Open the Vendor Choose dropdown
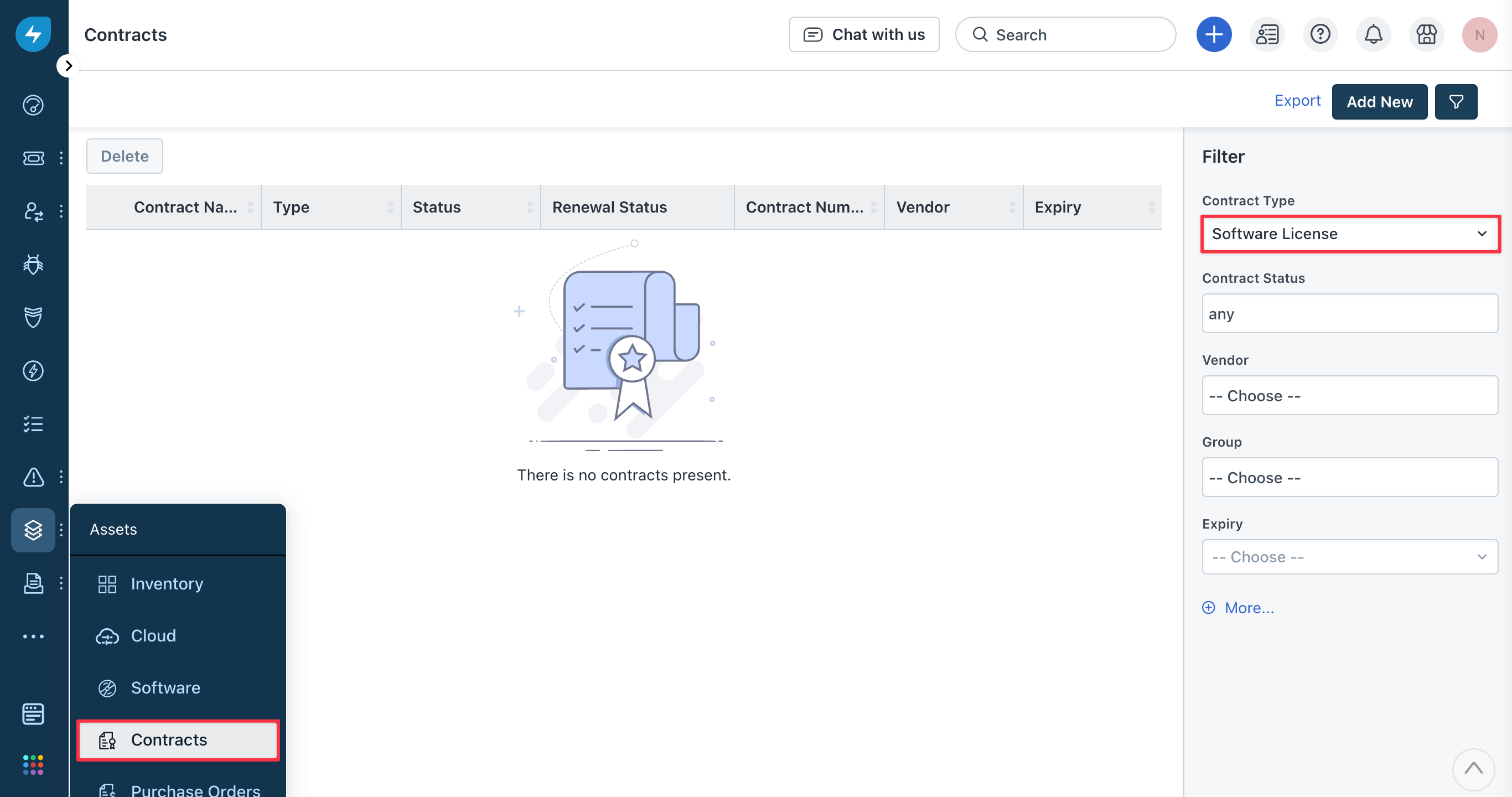 point(1349,395)
